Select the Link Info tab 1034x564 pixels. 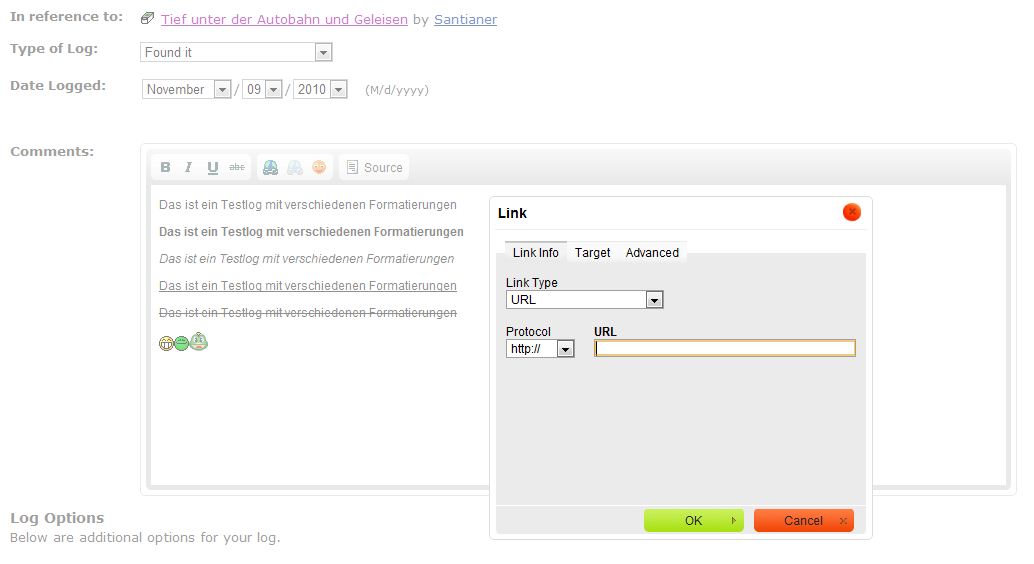coord(535,253)
